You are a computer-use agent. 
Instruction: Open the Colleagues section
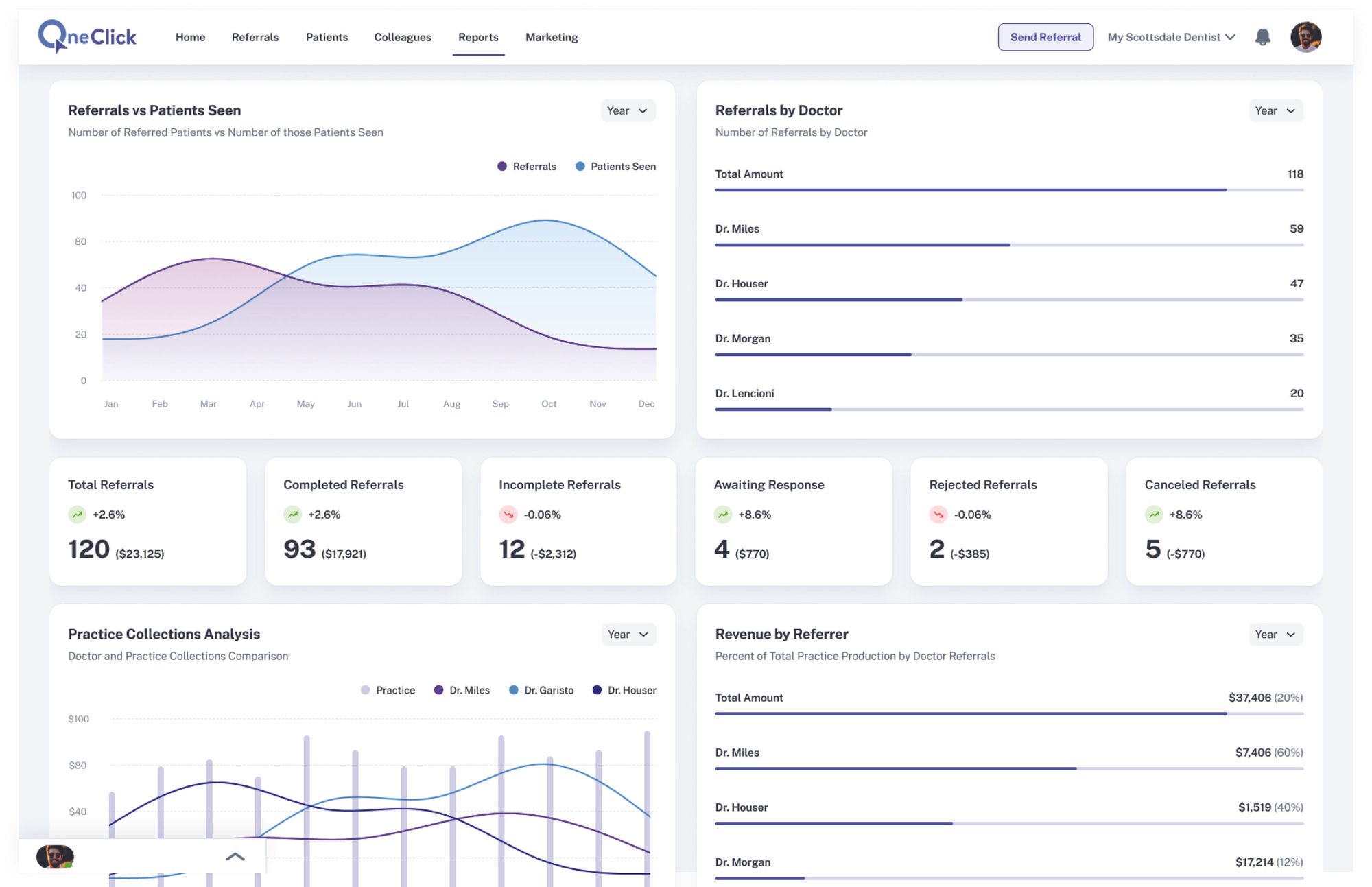coord(403,37)
